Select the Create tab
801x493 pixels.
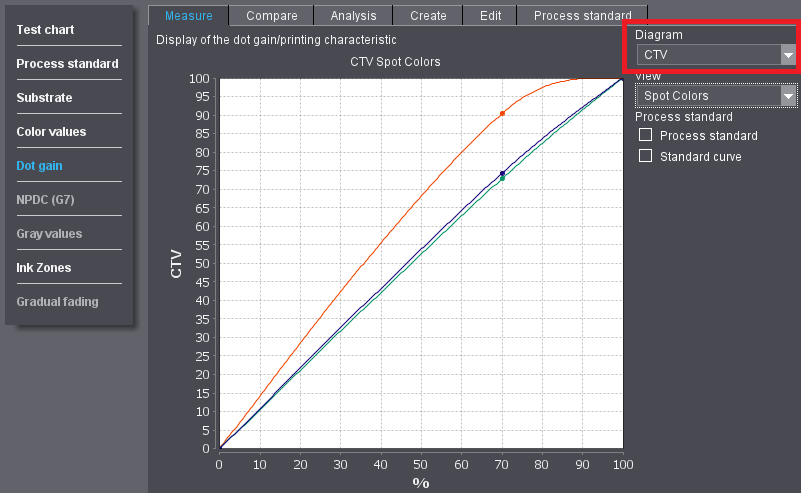(x=428, y=15)
